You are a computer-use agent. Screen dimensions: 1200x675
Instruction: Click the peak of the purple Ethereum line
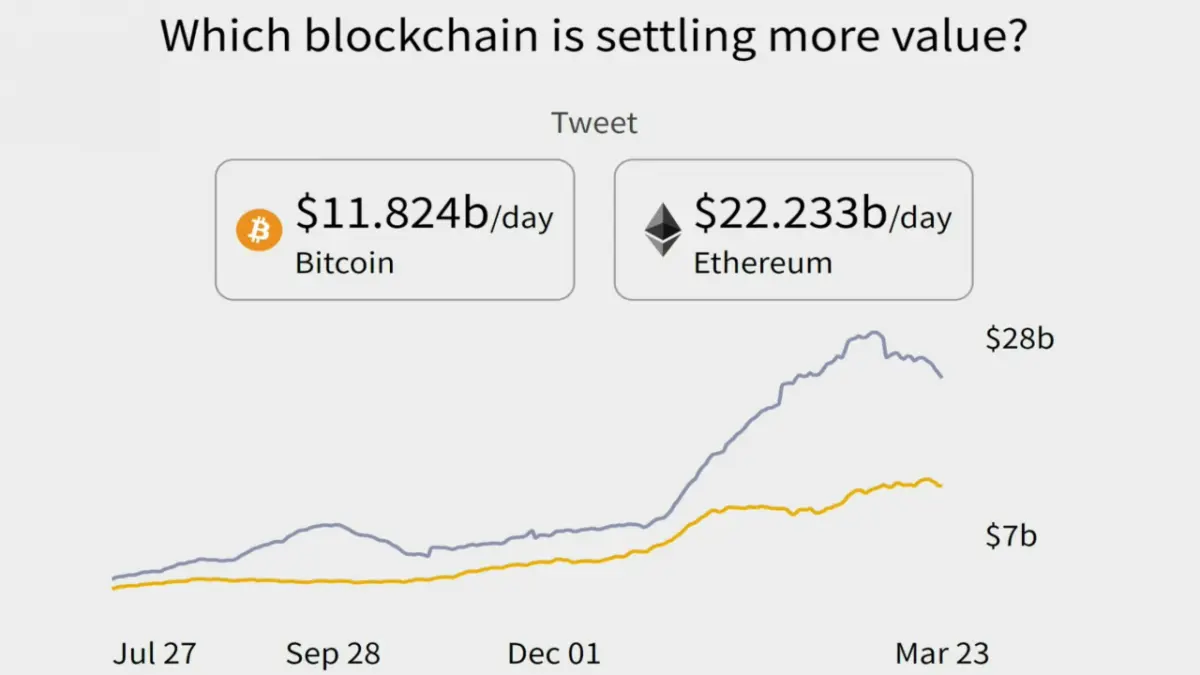(874, 333)
